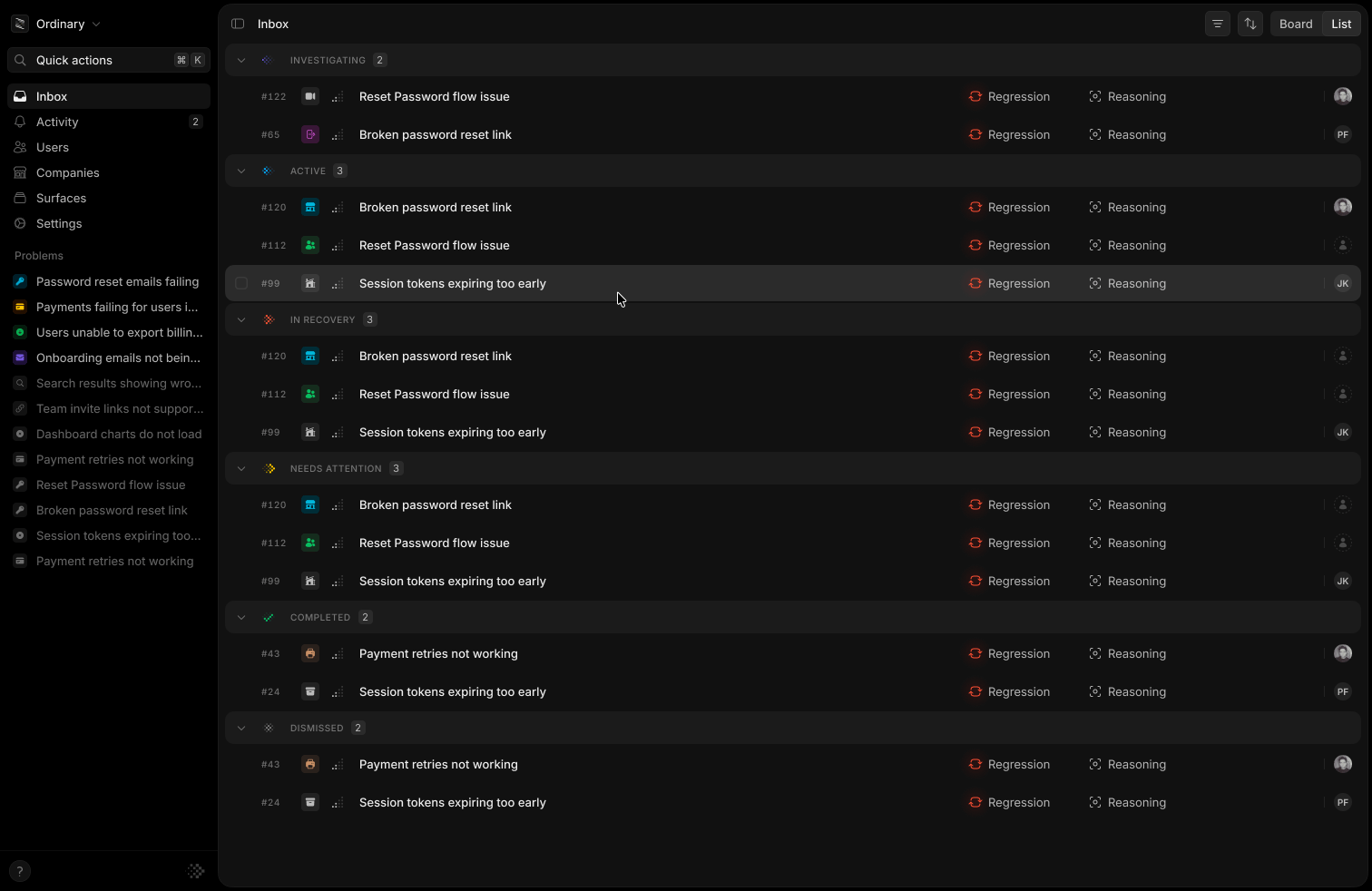Click the green icon for Users unable to export

pos(20,332)
